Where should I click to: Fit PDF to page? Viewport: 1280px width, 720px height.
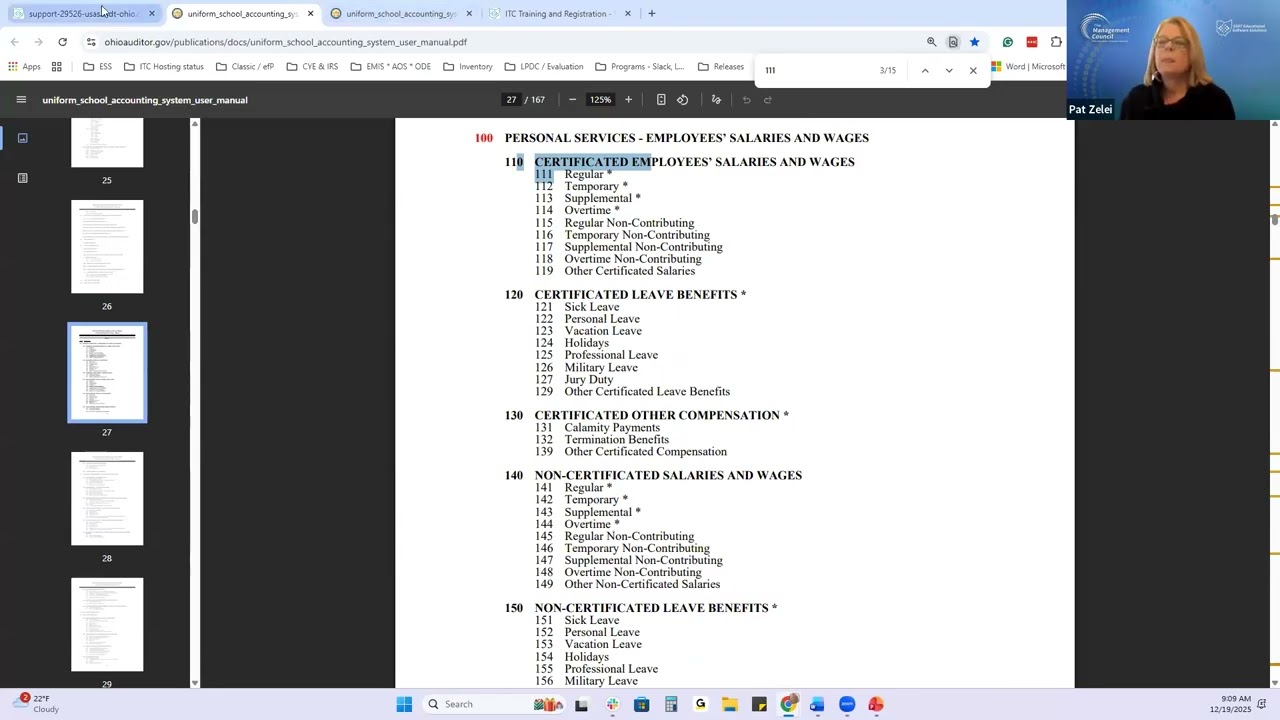pyautogui.click(x=661, y=100)
